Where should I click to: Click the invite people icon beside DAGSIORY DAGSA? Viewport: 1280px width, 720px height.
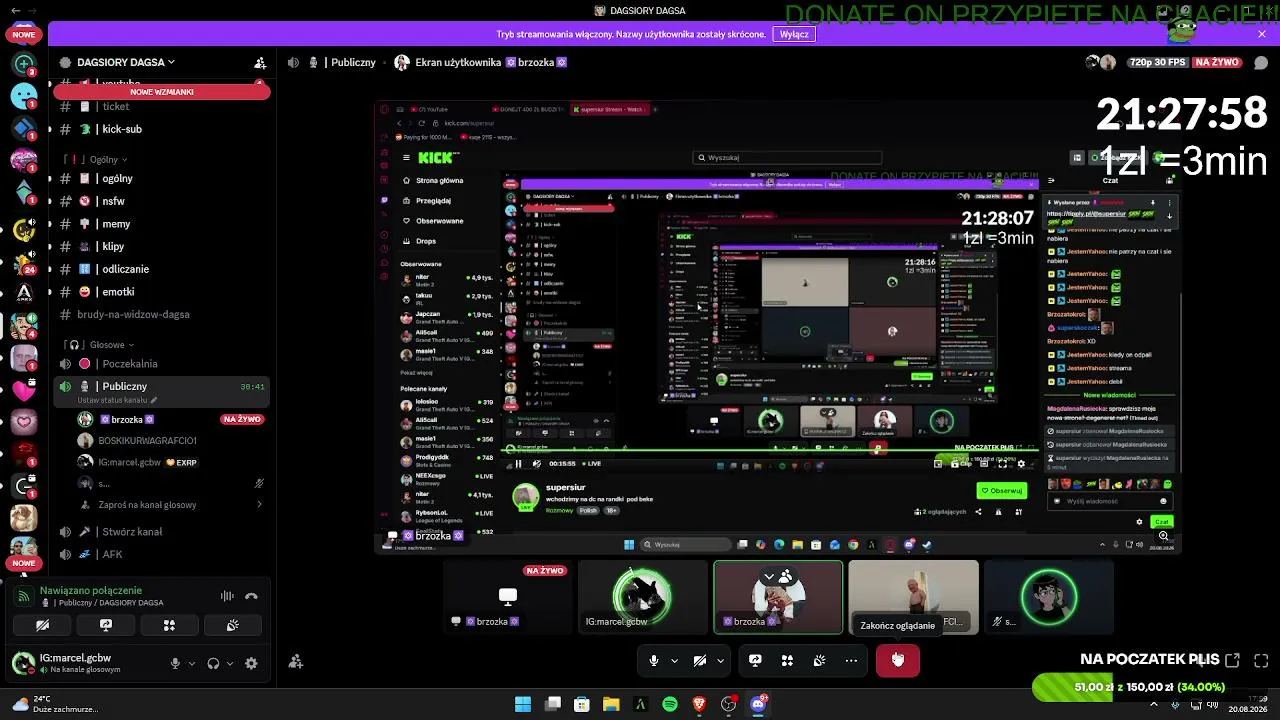coord(260,62)
